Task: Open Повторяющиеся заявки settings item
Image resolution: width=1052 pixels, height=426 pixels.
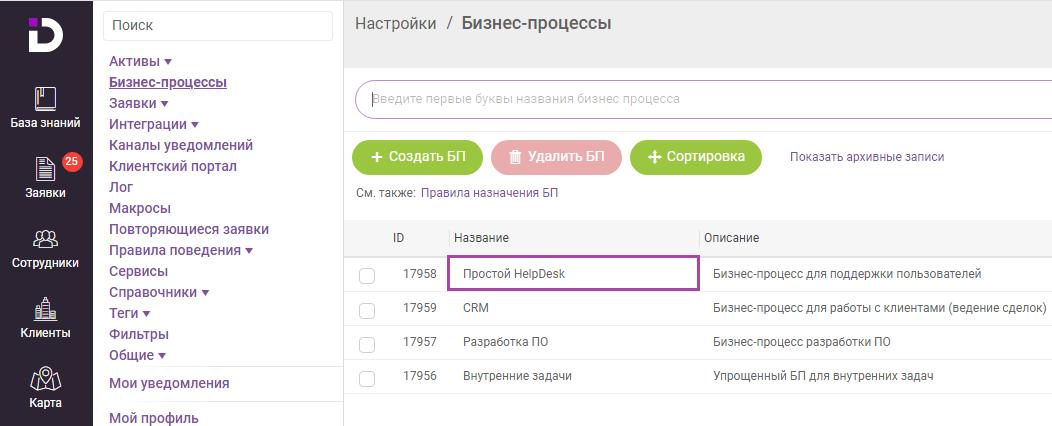Action: (x=189, y=229)
